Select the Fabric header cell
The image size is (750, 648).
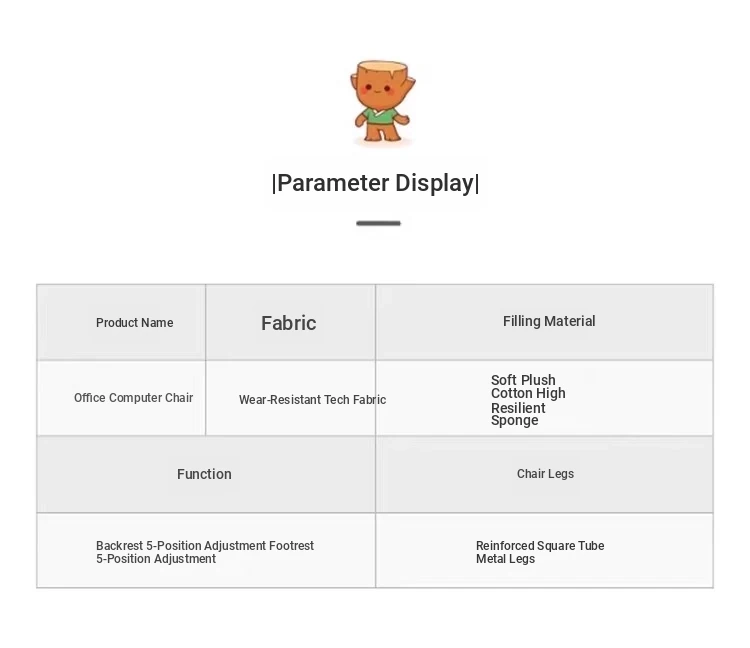(289, 323)
